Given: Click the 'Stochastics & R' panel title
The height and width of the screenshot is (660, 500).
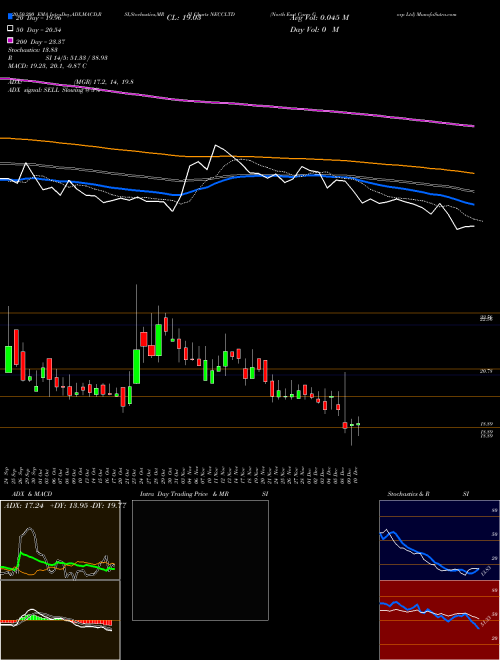Looking at the screenshot, I should [x=408, y=494].
